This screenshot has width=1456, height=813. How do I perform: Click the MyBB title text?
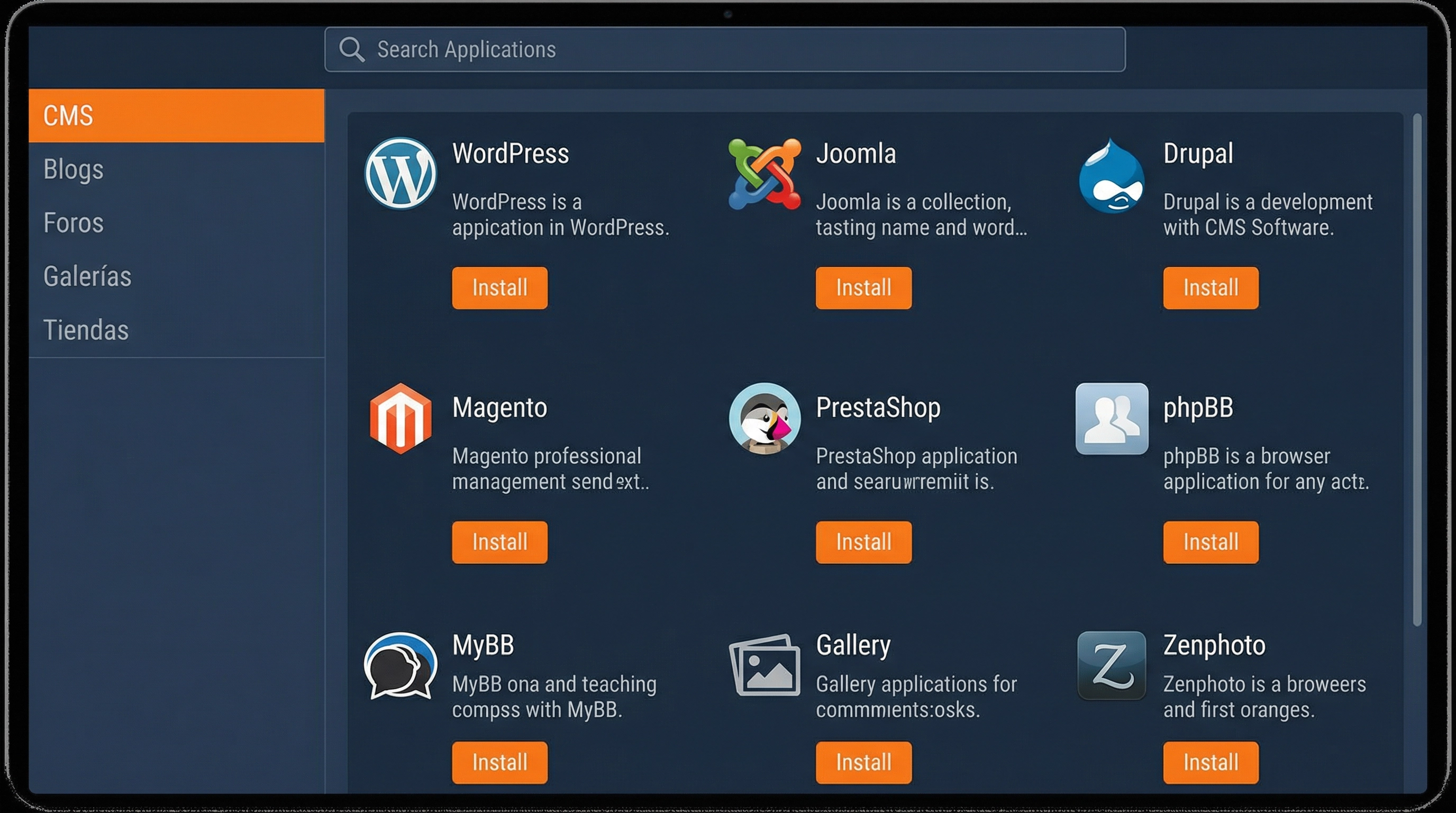click(x=483, y=646)
